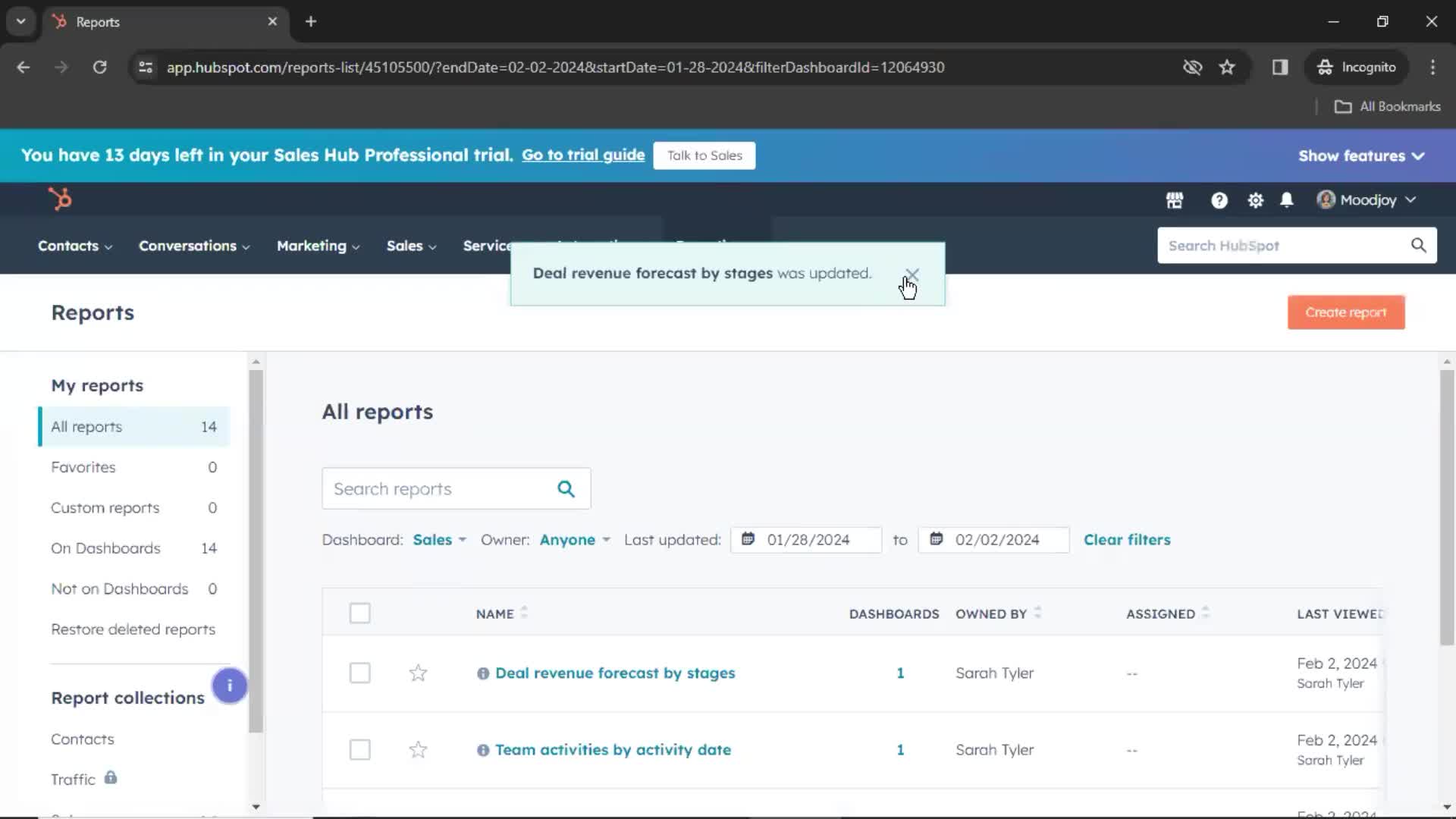Open a new browser tab
Viewport: 1456px width, 819px height.
tap(311, 22)
